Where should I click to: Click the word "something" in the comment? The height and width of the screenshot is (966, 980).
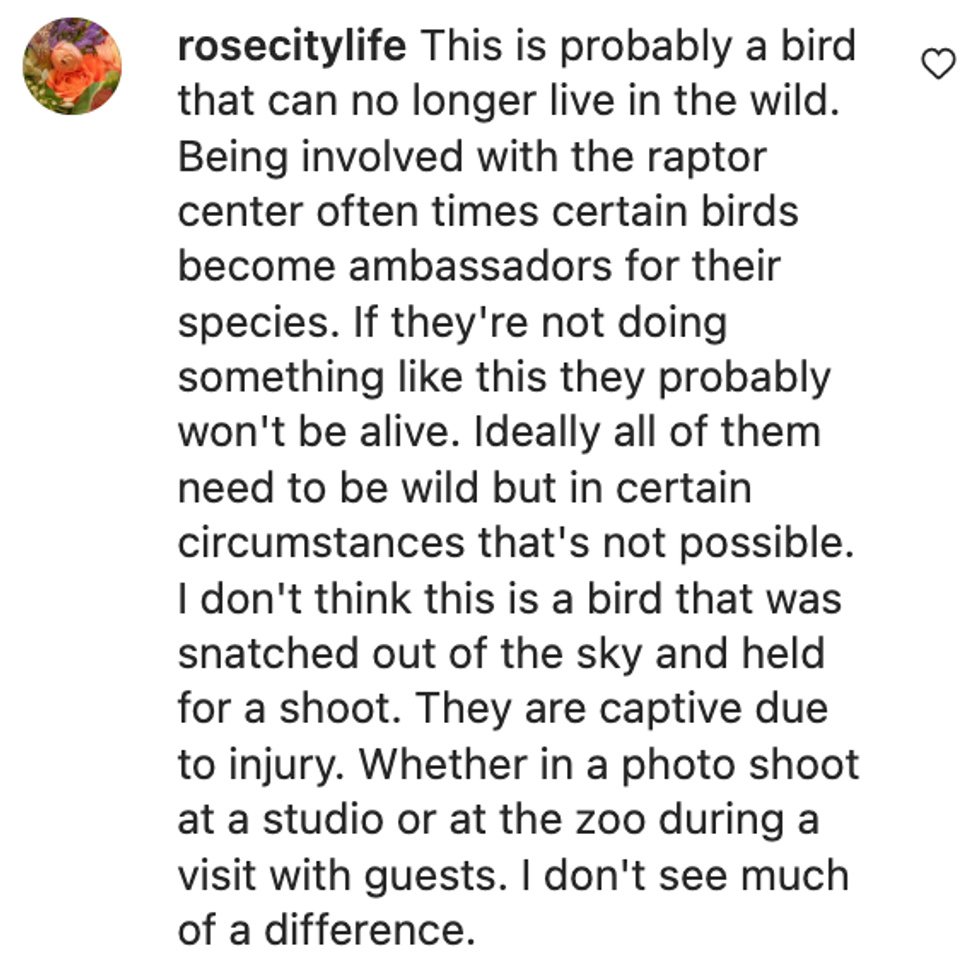[x=280, y=377]
